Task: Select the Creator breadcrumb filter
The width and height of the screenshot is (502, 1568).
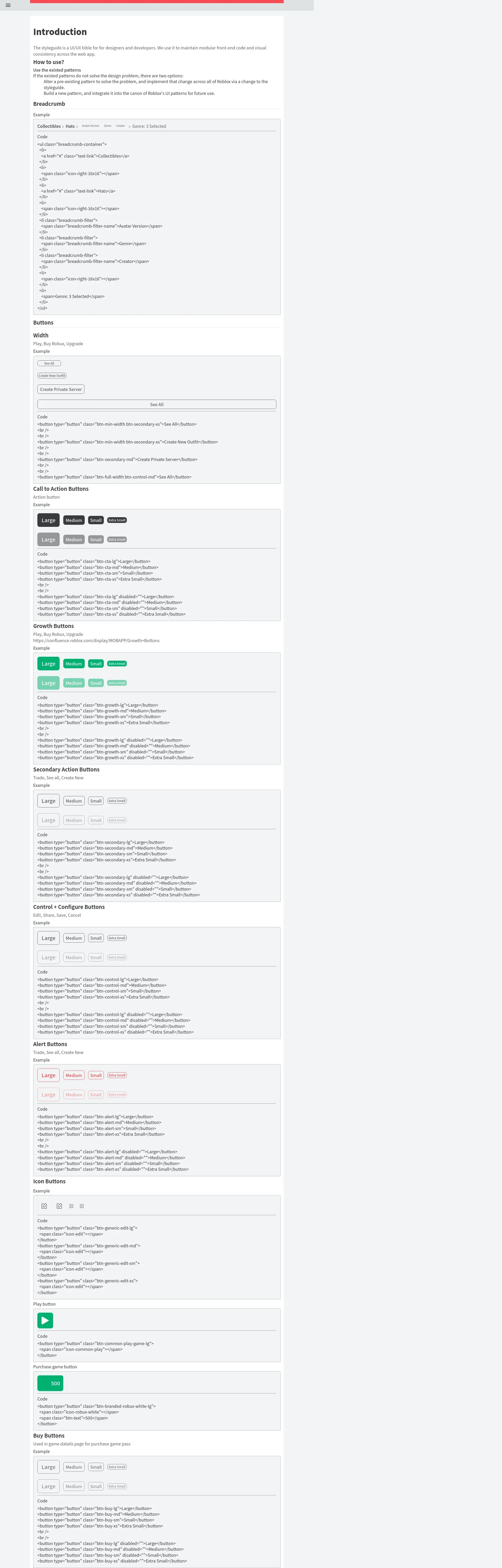Action: point(121,126)
